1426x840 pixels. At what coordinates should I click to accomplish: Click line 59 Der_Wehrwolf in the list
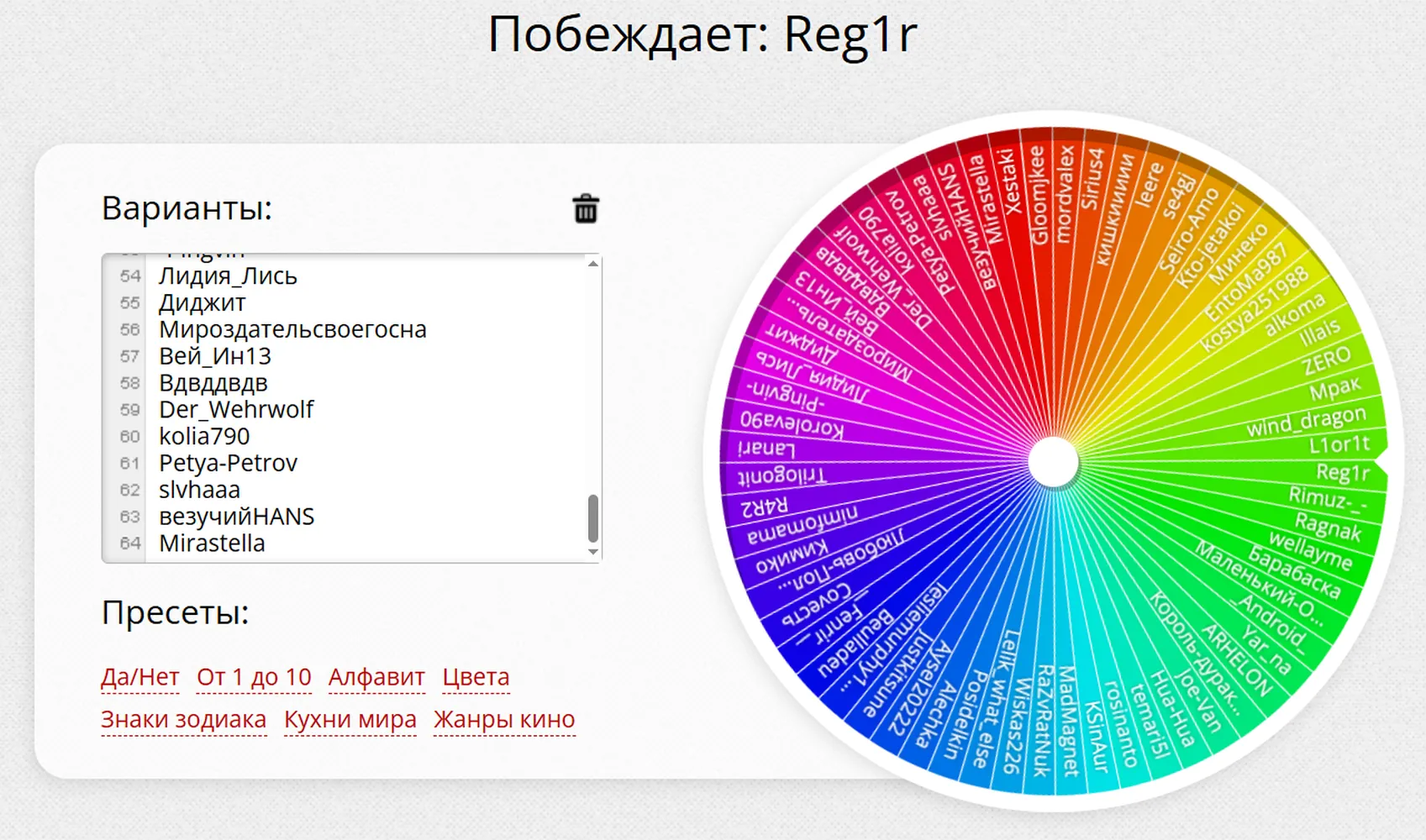[236, 409]
